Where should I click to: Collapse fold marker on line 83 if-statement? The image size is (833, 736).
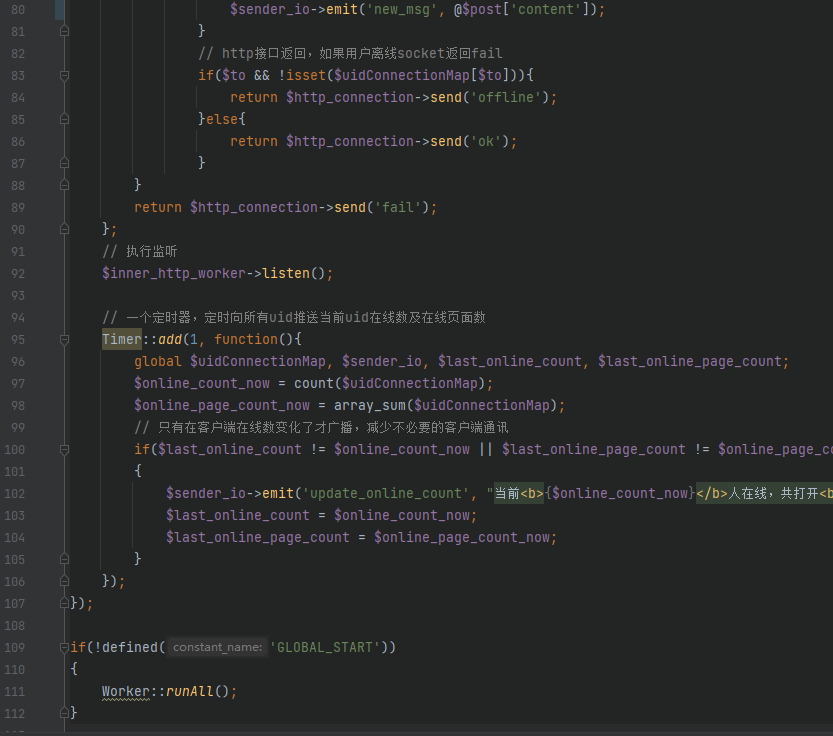point(64,76)
